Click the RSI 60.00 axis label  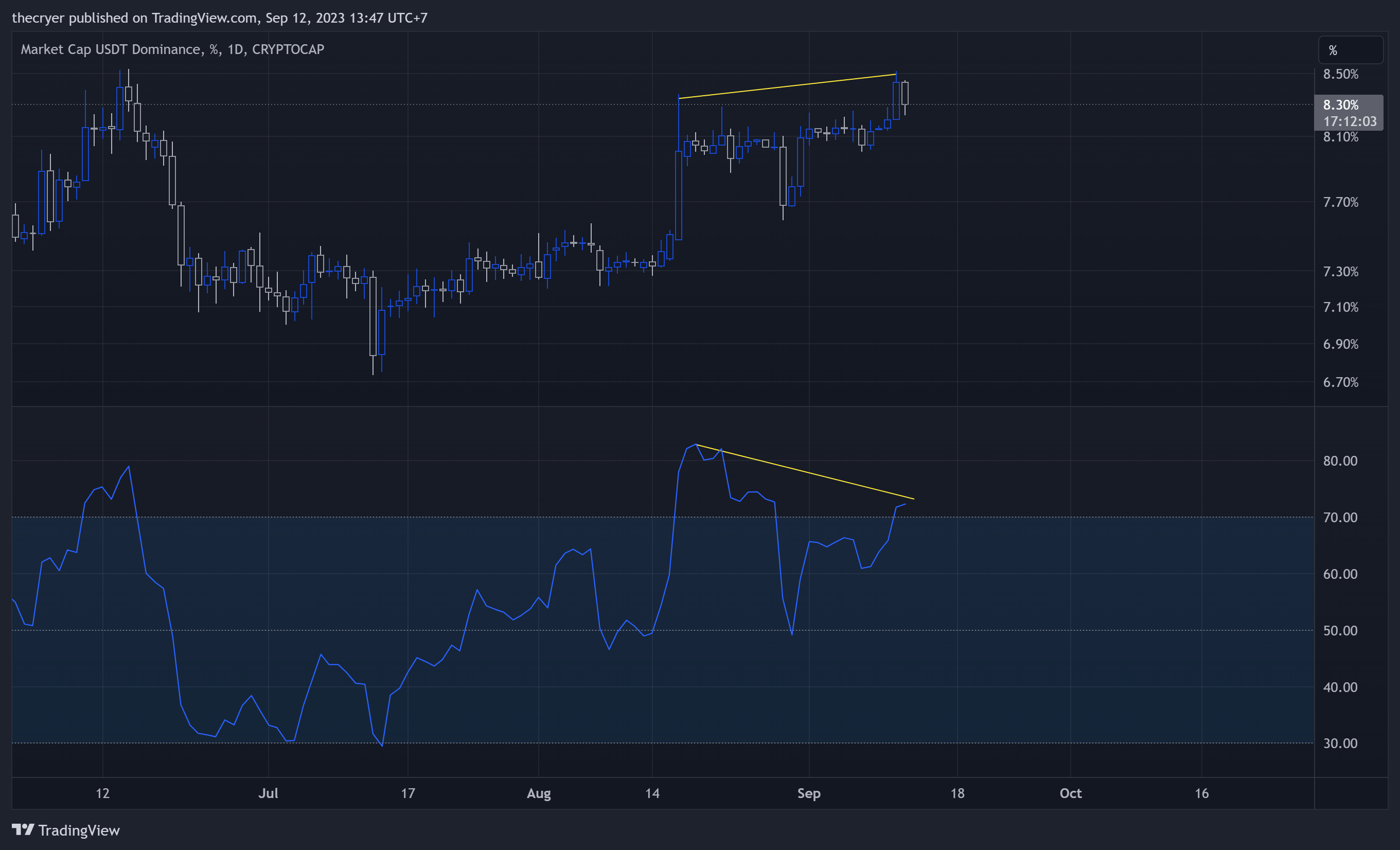[1340, 574]
